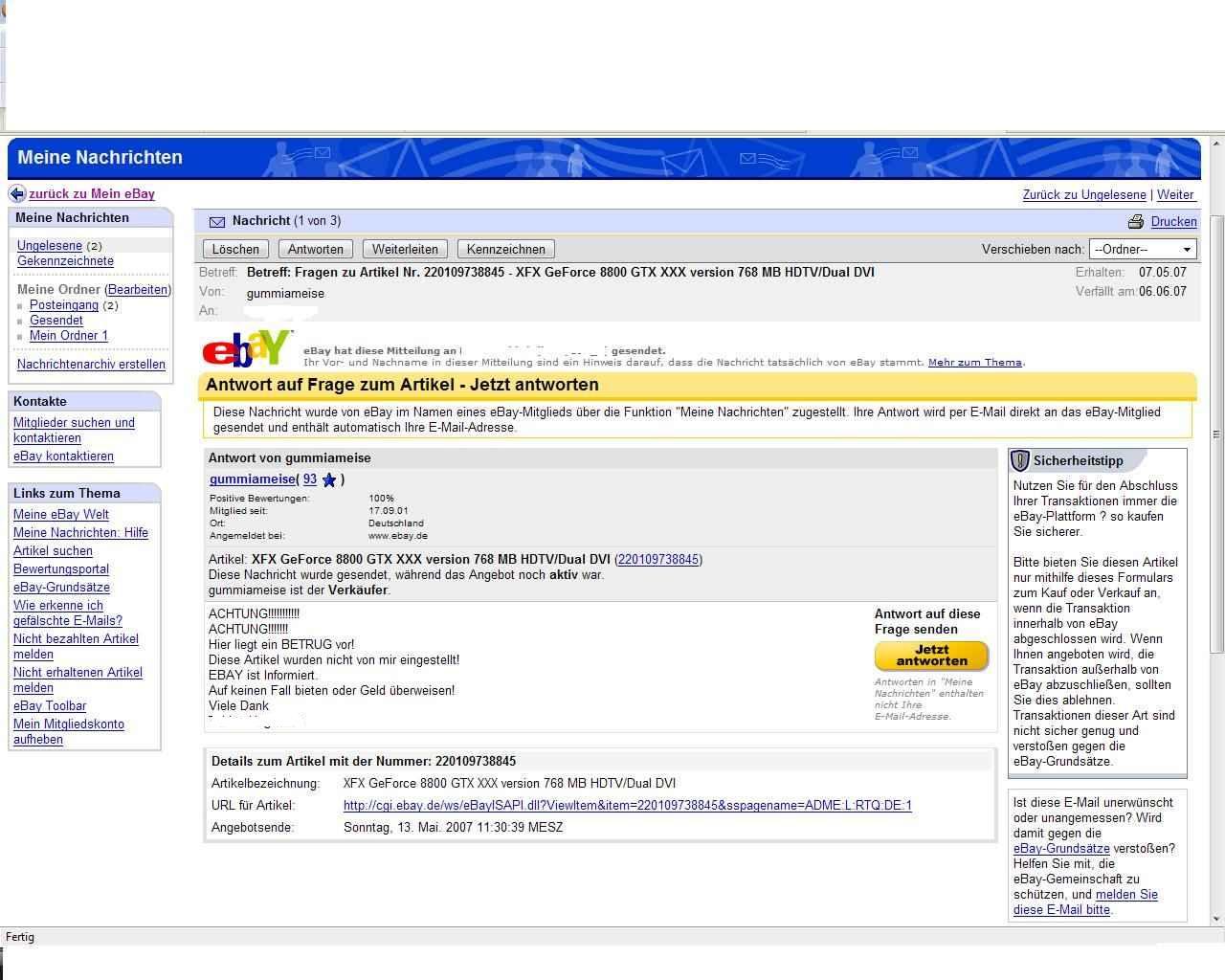Click the Hier liegt ein BETRUG vor! line
1225x980 pixels.
pyautogui.click(x=281, y=645)
